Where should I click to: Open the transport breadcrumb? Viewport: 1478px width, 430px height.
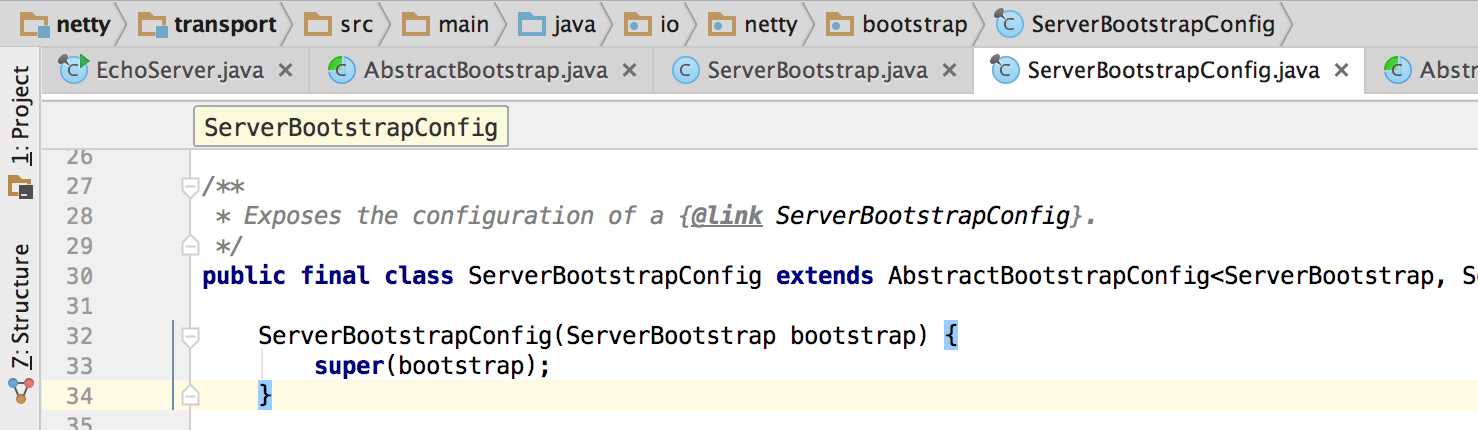207,24
